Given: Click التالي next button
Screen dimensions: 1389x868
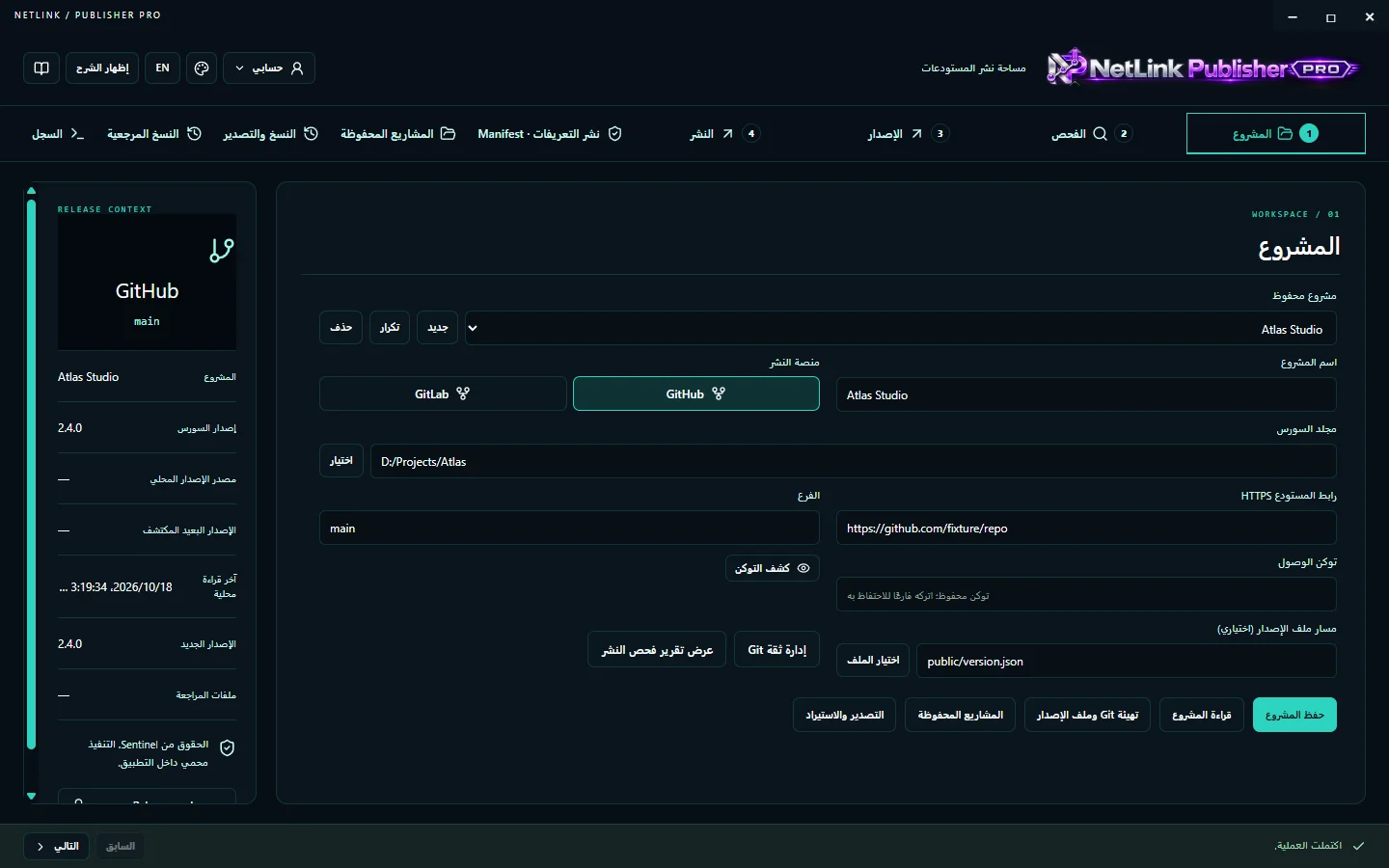Looking at the screenshot, I should coord(57,846).
